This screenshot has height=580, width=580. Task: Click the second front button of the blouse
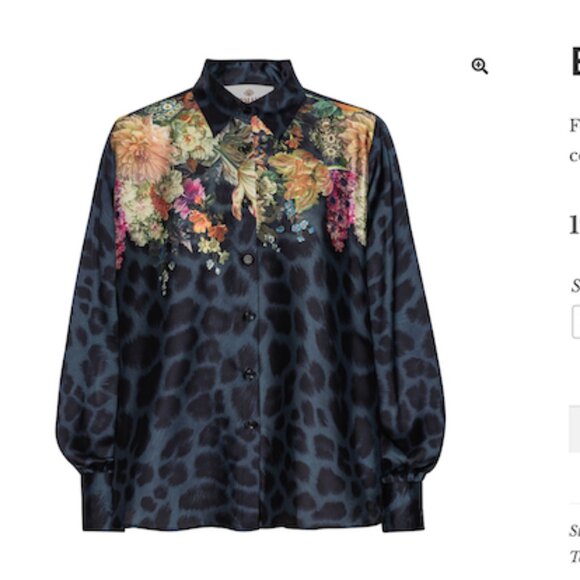[249, 317]
